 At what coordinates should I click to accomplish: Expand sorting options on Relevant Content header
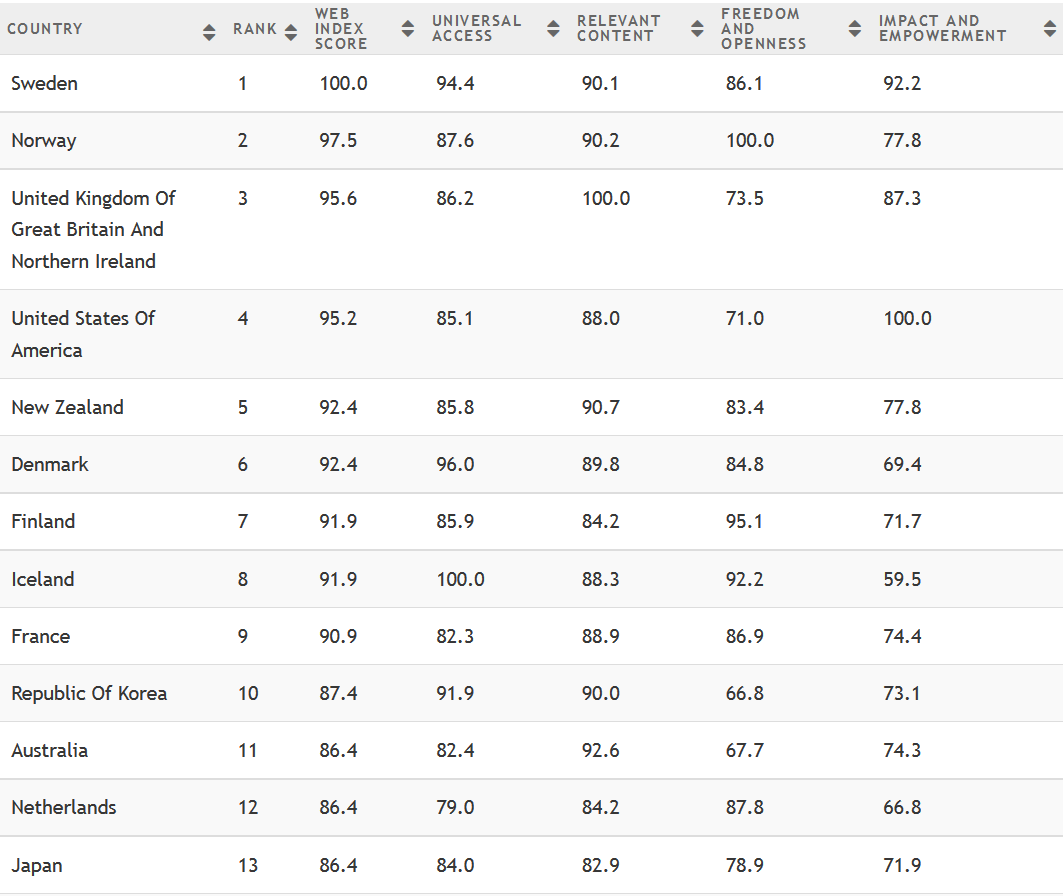(697, 29)
